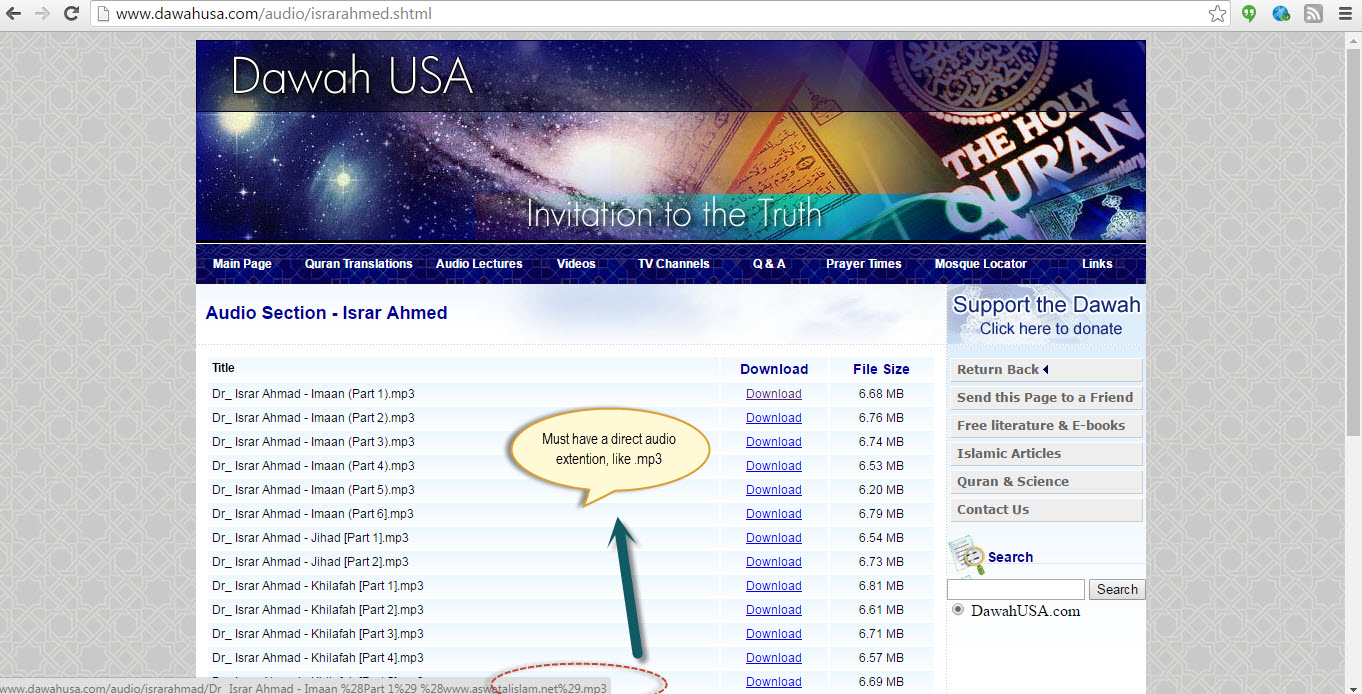The width and height of the screenshot is (1362, 694).
Task: Download Khilafah [Part 4].mp3
Action: (774, 658)
